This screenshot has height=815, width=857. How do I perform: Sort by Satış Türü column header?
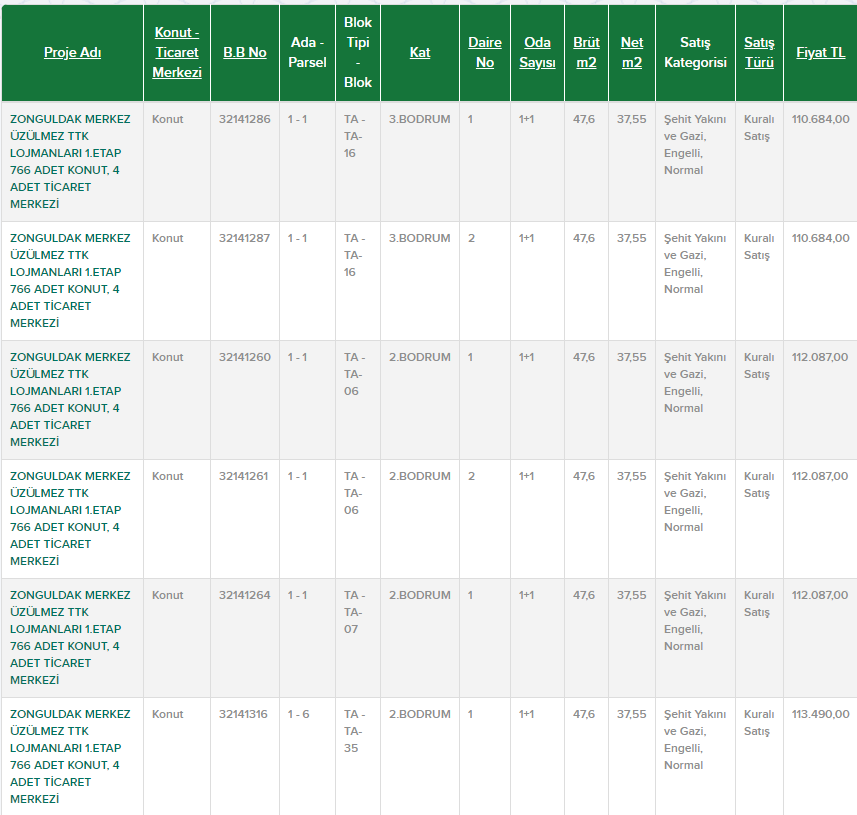[759, 53]
